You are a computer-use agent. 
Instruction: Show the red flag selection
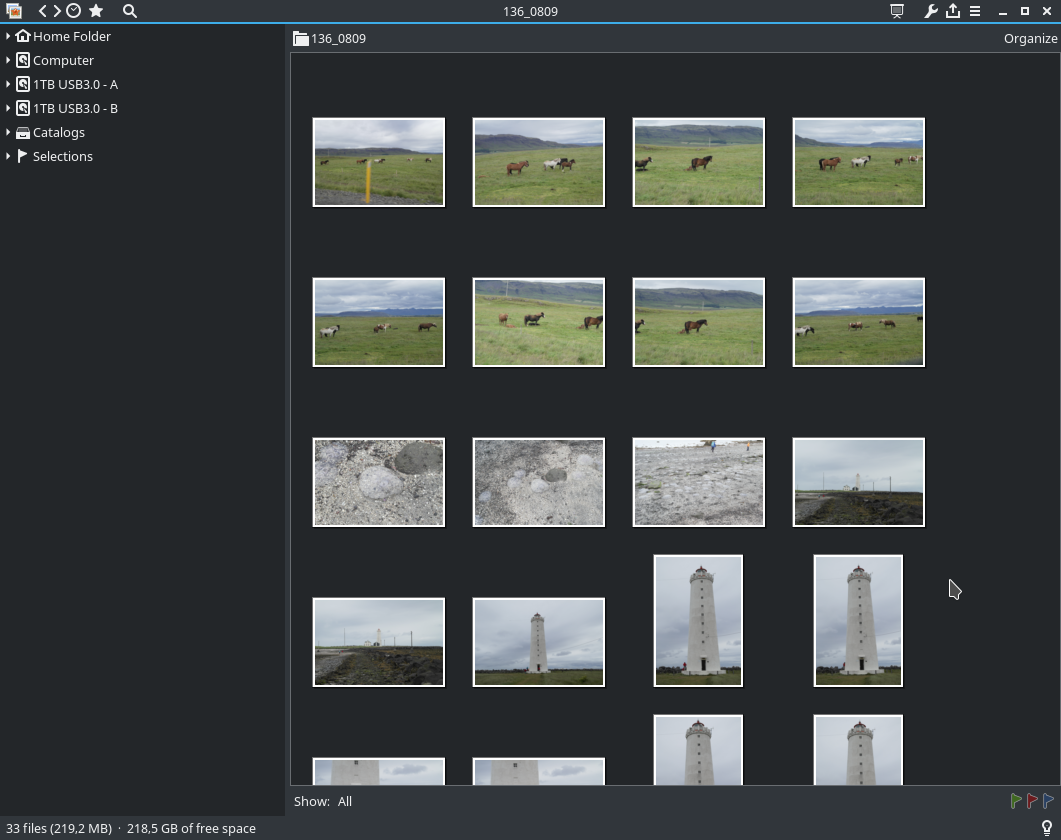tap(1032, 801)
